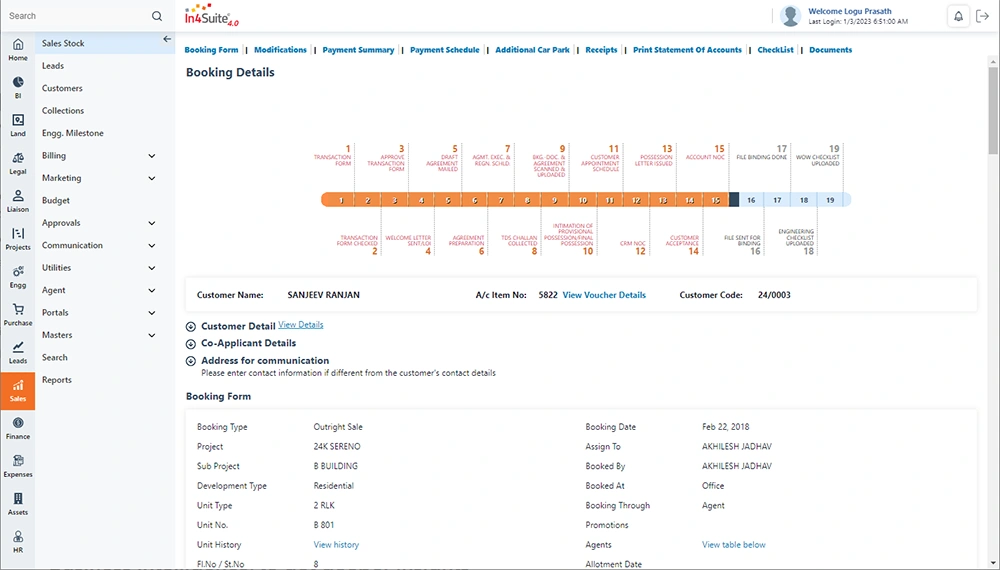Screen dimensions: 1000x570
Task: Expand the Customer Detail section
Action: (x=191, y=327)
